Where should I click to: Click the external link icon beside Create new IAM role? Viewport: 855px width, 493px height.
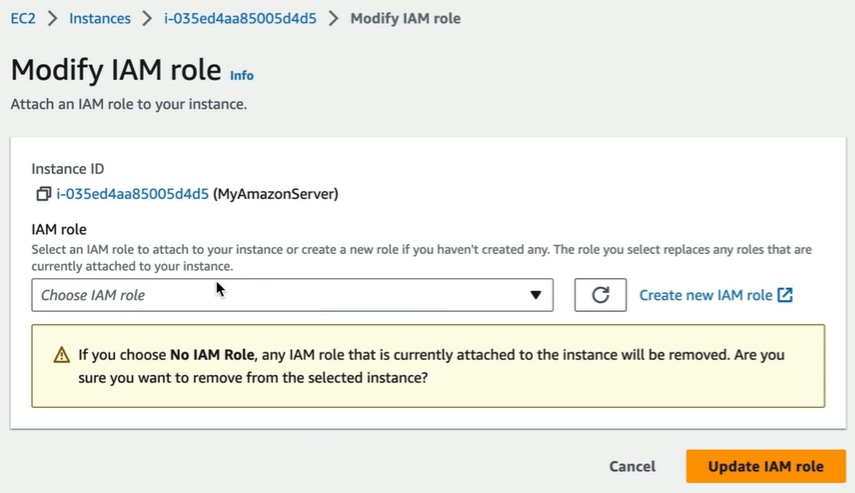(785, 295)
